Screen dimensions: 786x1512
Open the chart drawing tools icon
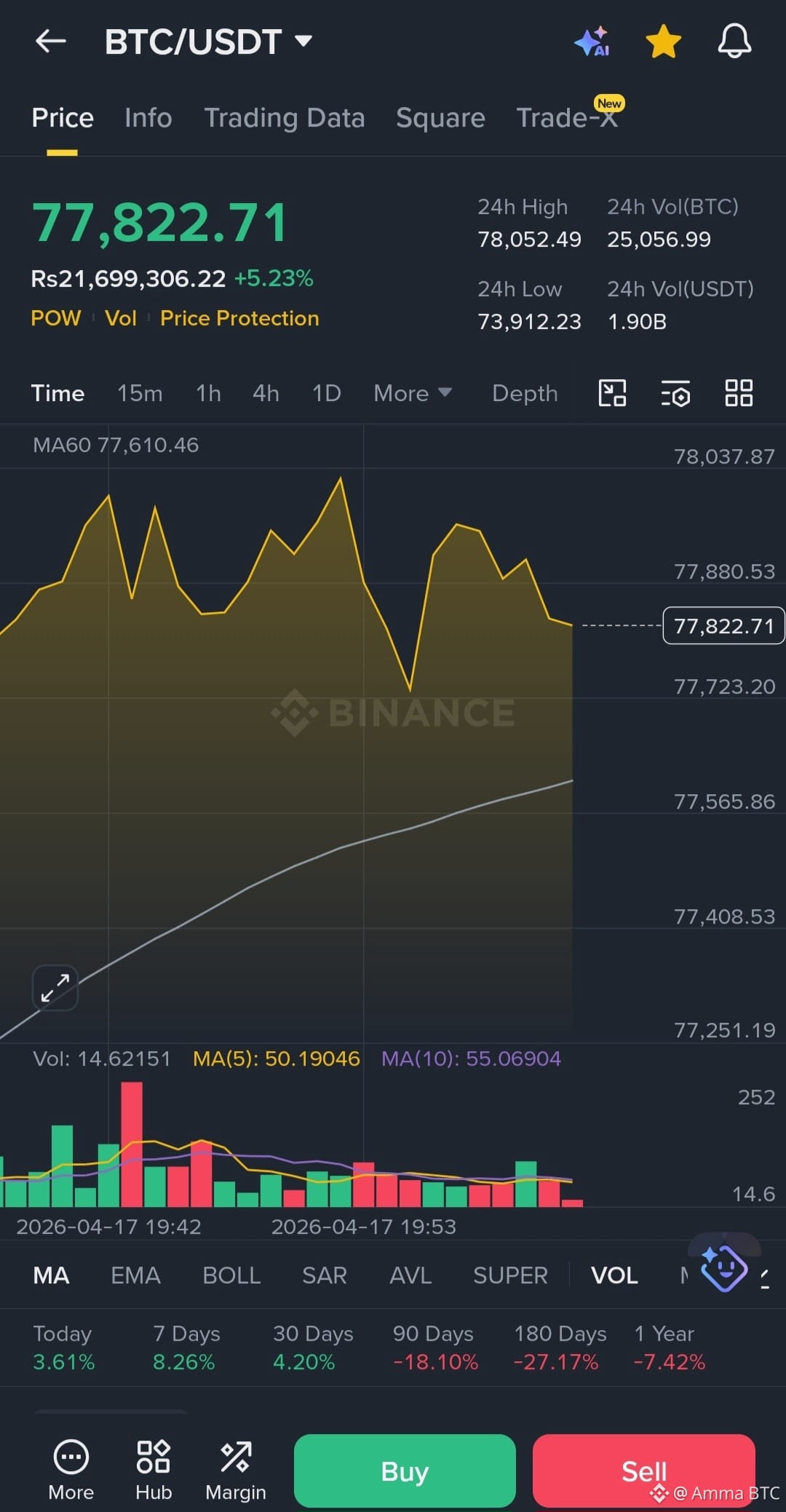coord(612,393)
